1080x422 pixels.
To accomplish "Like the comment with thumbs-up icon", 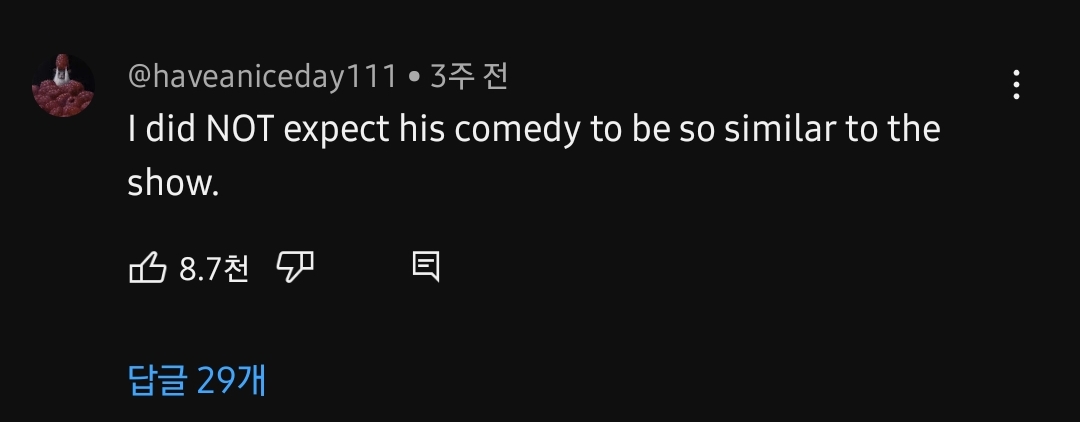I will pyautogui.click(x=148, y=267).
